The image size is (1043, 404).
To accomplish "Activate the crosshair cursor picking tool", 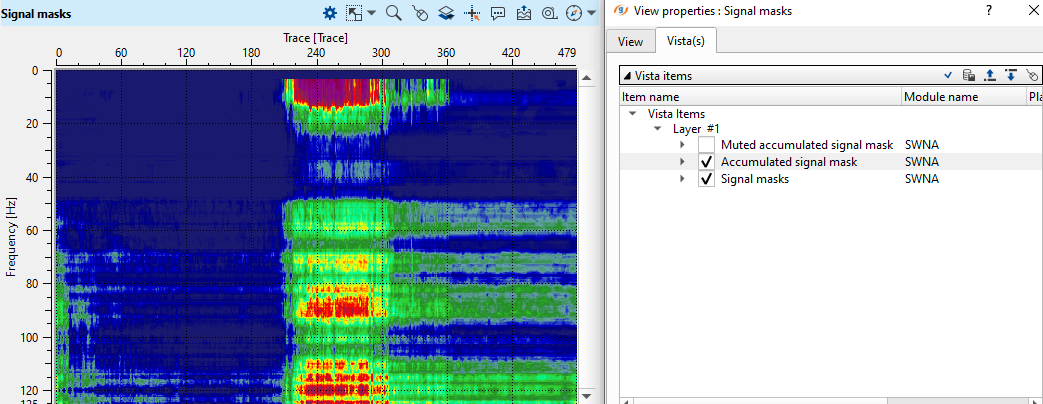I will tap(472, 13).
